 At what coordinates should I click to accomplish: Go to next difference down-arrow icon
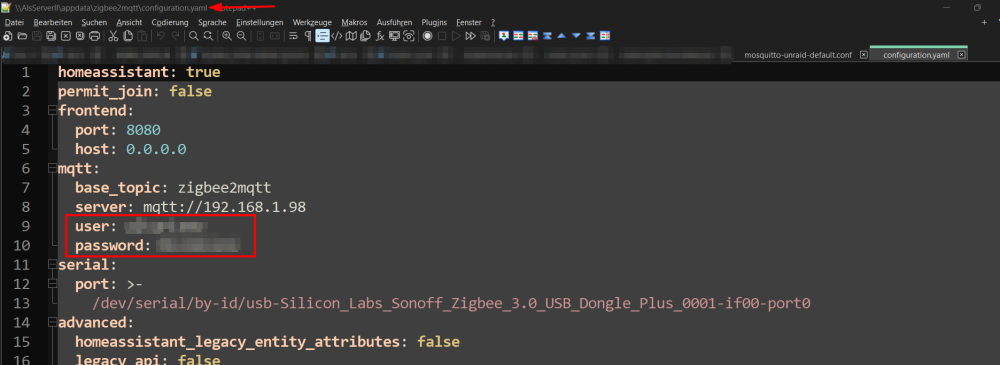(577, 36)
